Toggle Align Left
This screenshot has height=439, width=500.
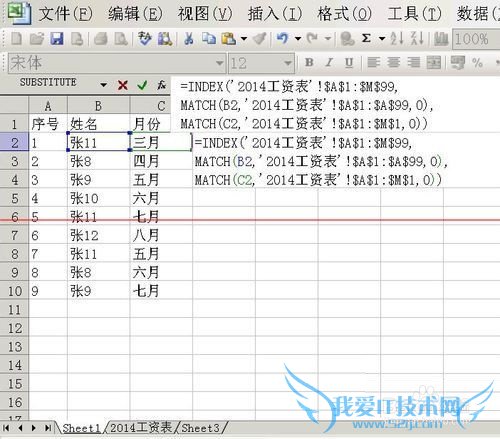click(373, 62)
